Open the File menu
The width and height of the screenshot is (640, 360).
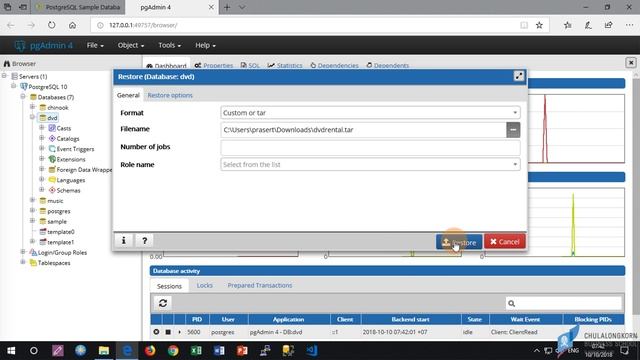point(95,45)
